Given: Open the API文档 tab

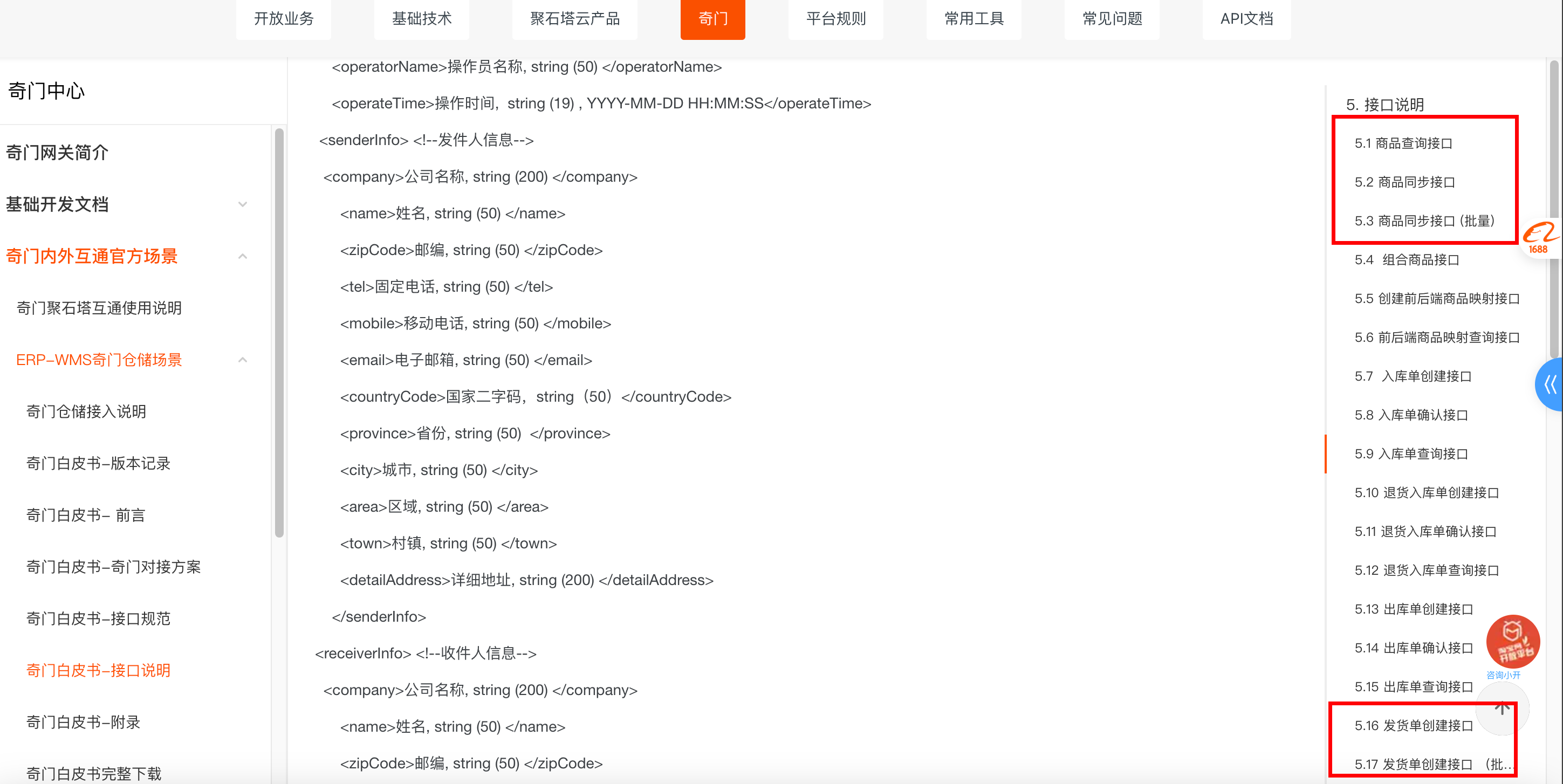Looking at the screenshot, I should tap(1246, 19).
